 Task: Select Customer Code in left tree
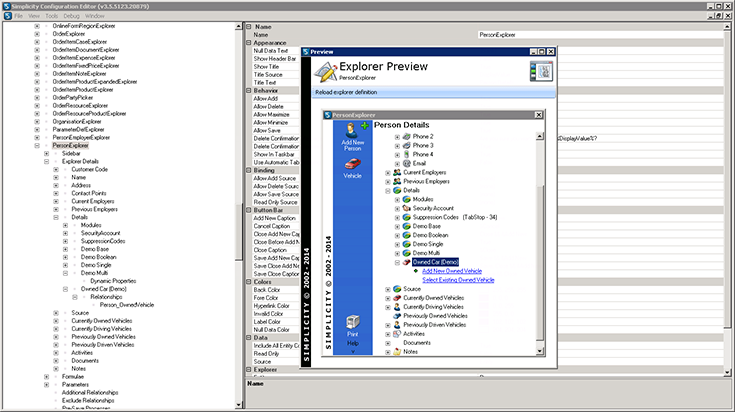[89, 169]
